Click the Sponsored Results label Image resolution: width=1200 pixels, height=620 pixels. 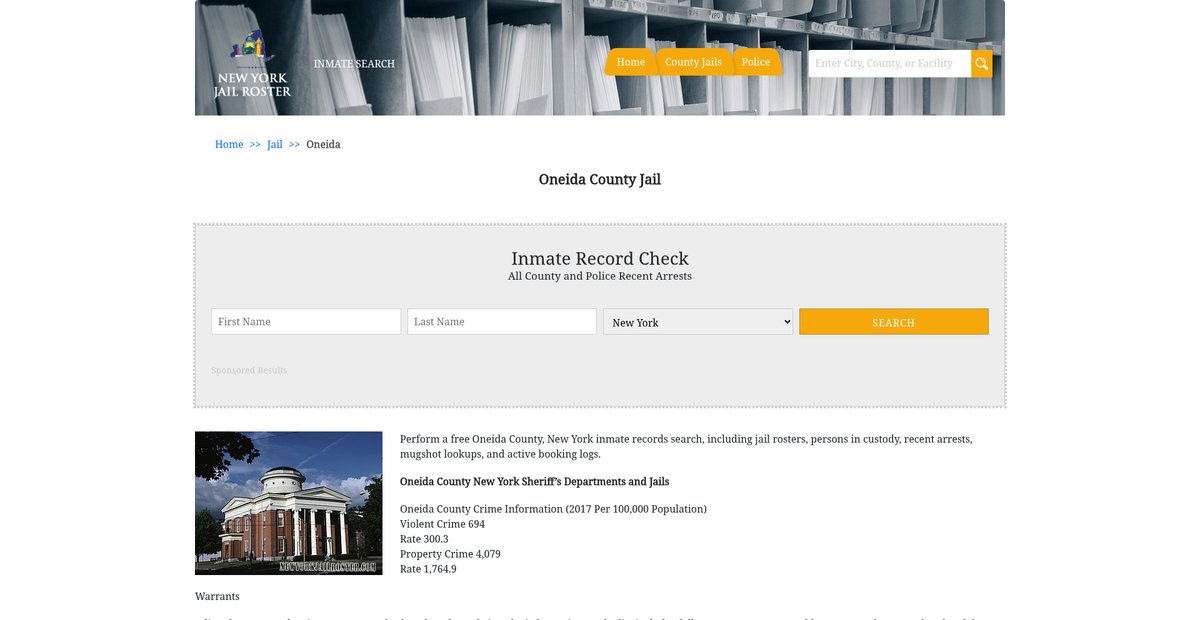(x=249, y=371)
